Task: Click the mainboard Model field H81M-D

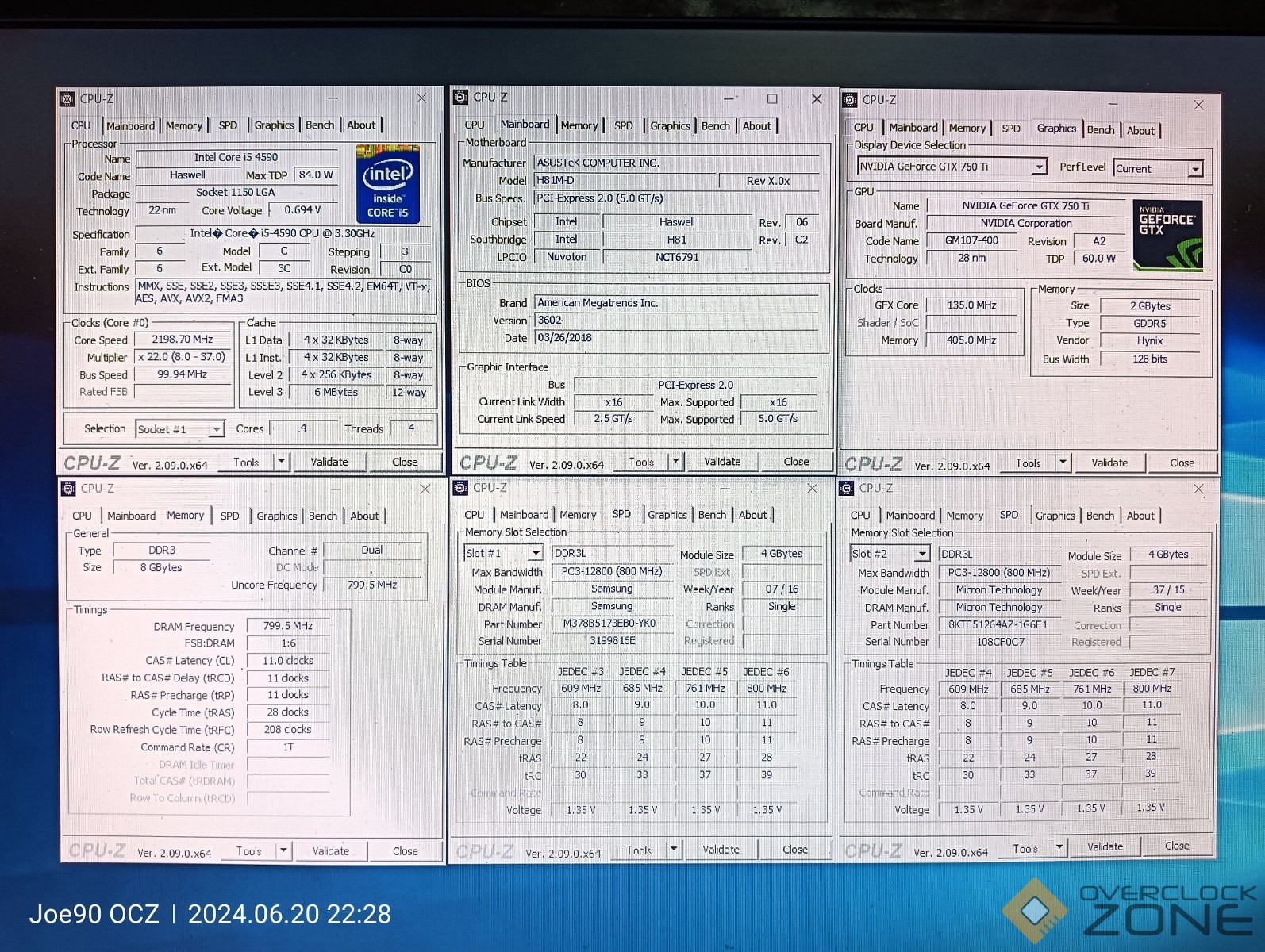Action: click(x=625, y=181)
